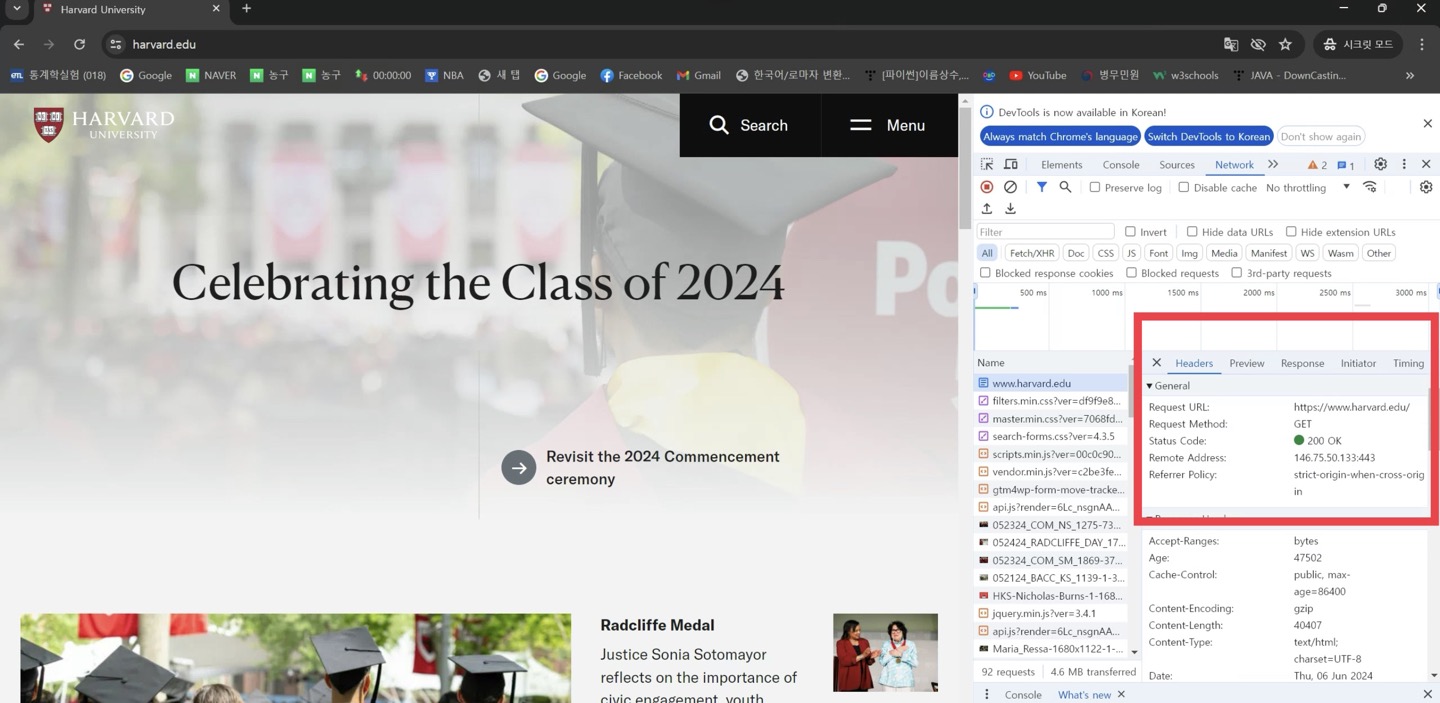Click the network Filter text field

point(1045,232)
